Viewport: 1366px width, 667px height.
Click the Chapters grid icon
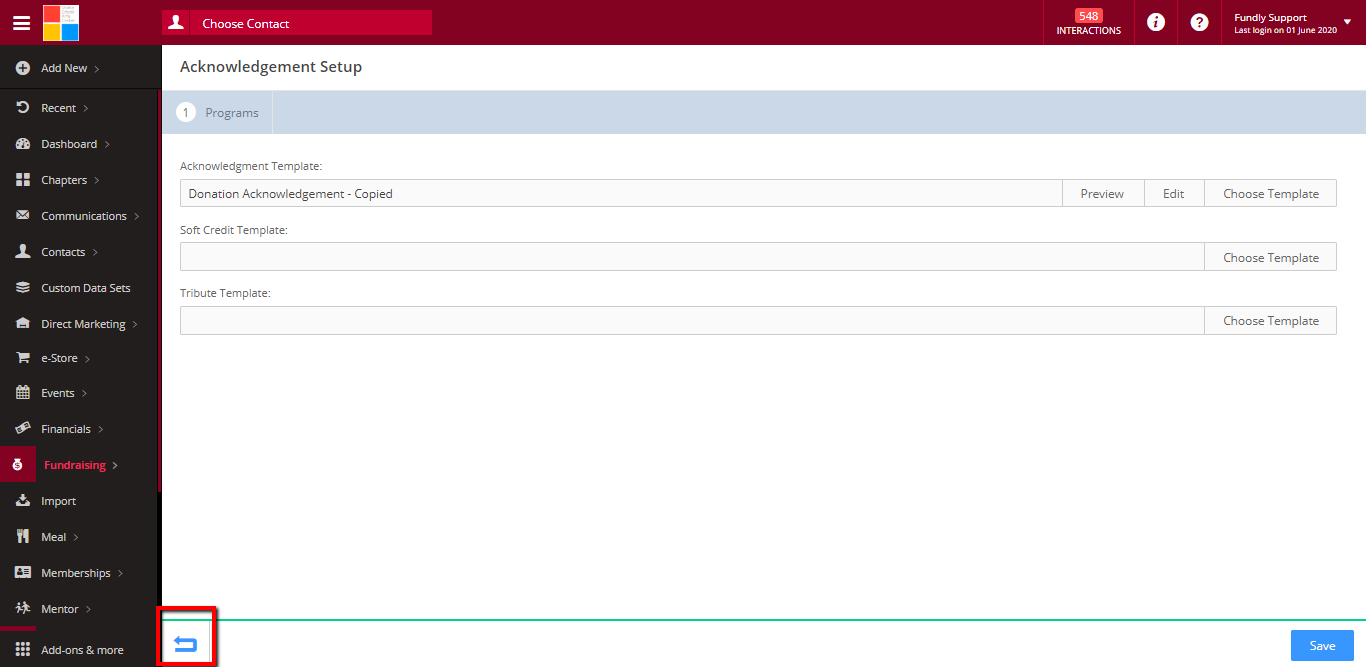[23, 180]
